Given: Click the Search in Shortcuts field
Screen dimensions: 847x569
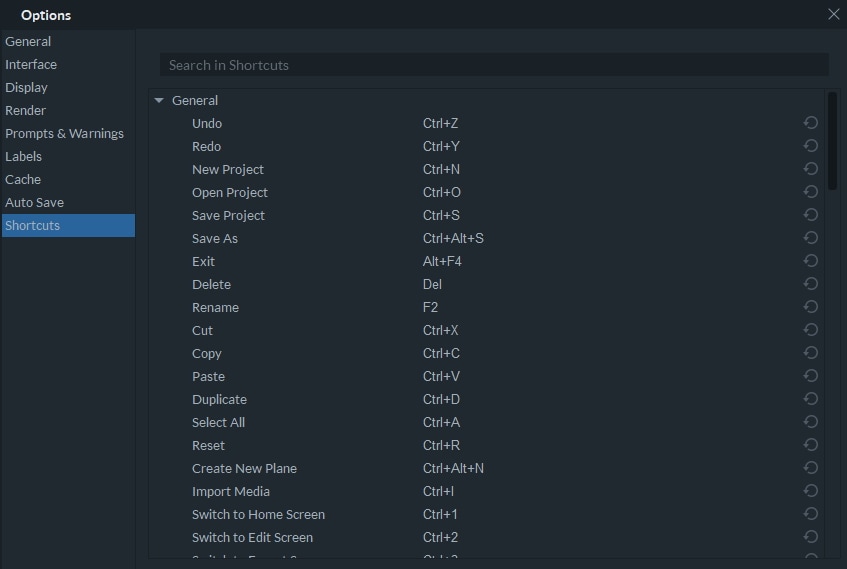Looking at the screenshot, I should (494, 65).
